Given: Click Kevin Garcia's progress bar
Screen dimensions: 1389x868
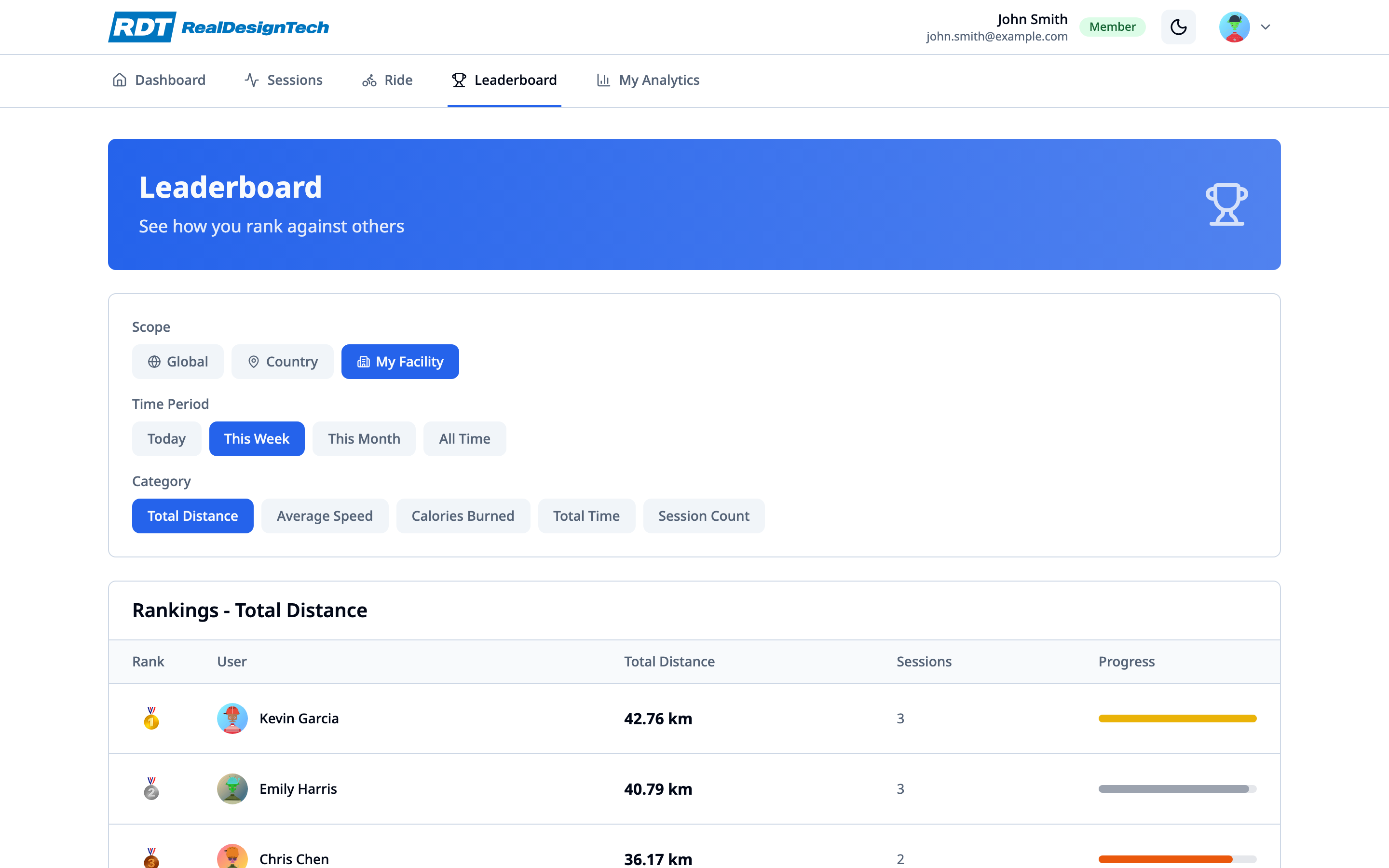Looking at the screenshot, I should tap(1177, 718).
